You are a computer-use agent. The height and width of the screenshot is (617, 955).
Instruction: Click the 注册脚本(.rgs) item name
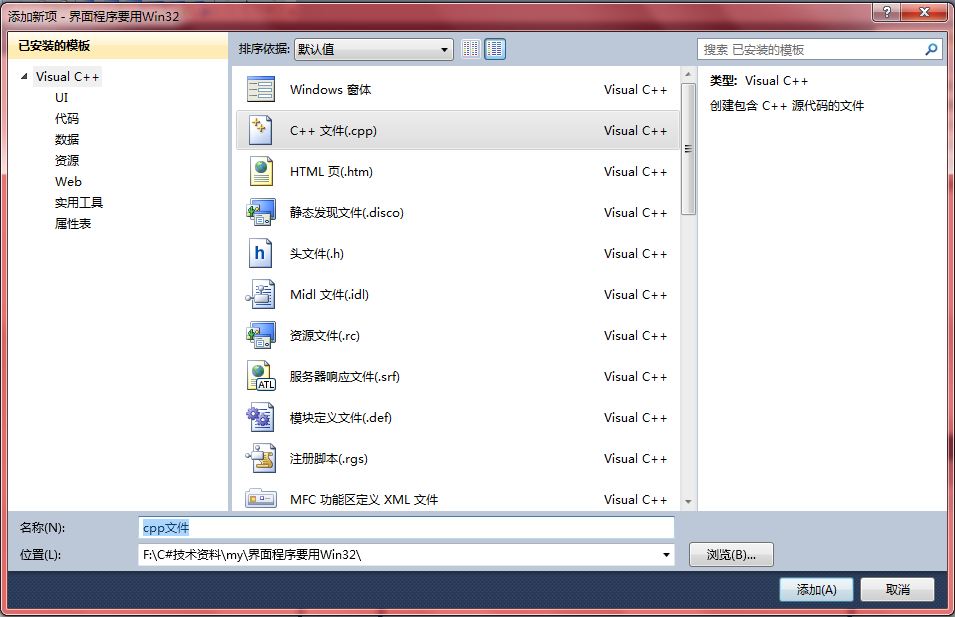(x=329, y=459)
